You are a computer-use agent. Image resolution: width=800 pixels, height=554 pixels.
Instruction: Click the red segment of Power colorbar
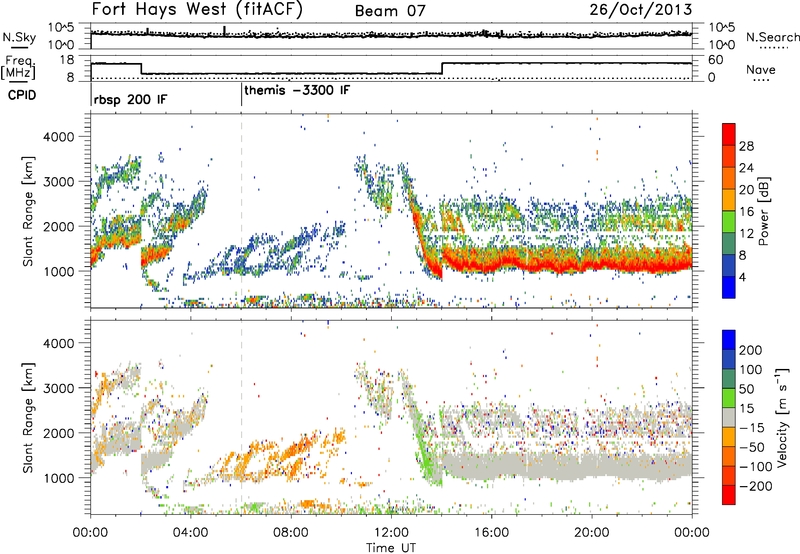[728, 134]
